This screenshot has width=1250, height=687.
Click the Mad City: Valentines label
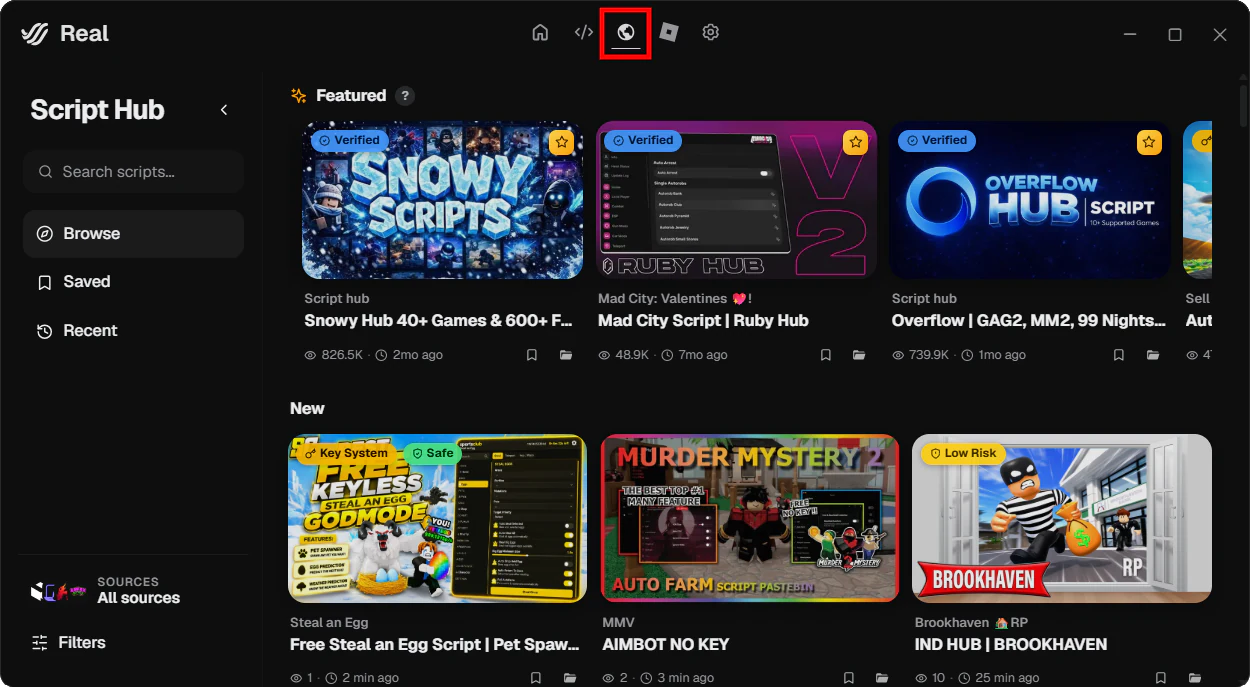click(675, 298)
